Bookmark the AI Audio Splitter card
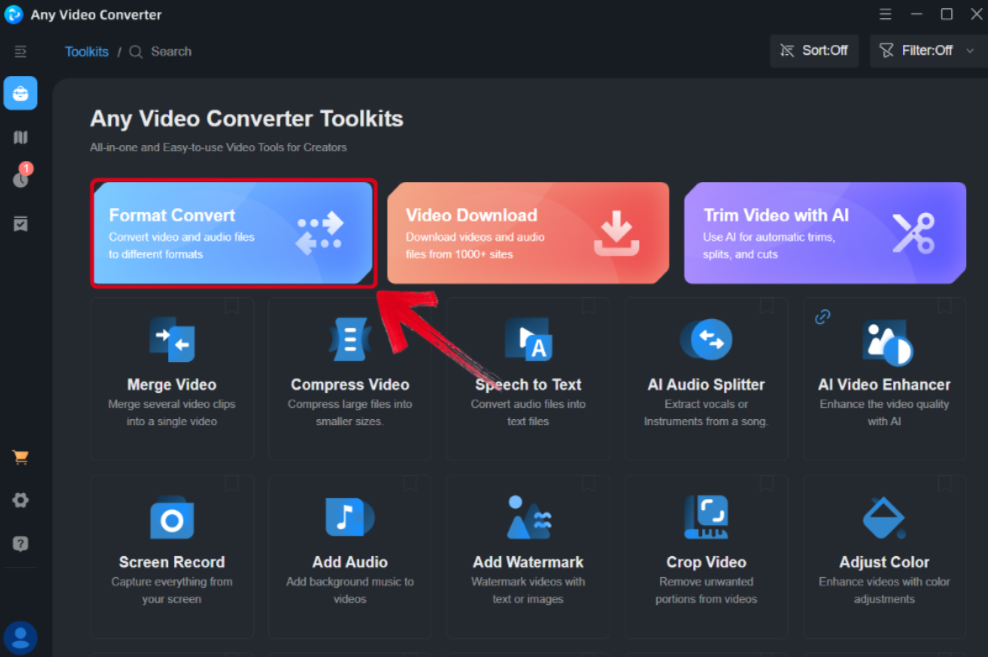The image size is (988, 657). [x=767, y=306]
